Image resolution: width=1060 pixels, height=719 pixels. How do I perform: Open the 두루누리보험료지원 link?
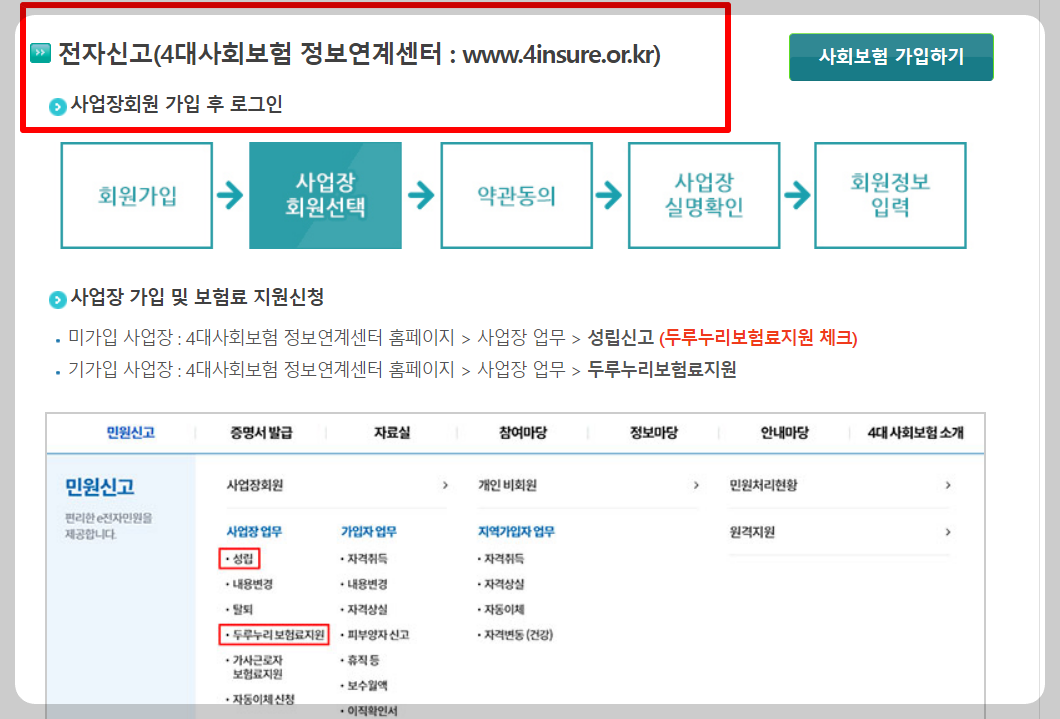click(275, 633)
